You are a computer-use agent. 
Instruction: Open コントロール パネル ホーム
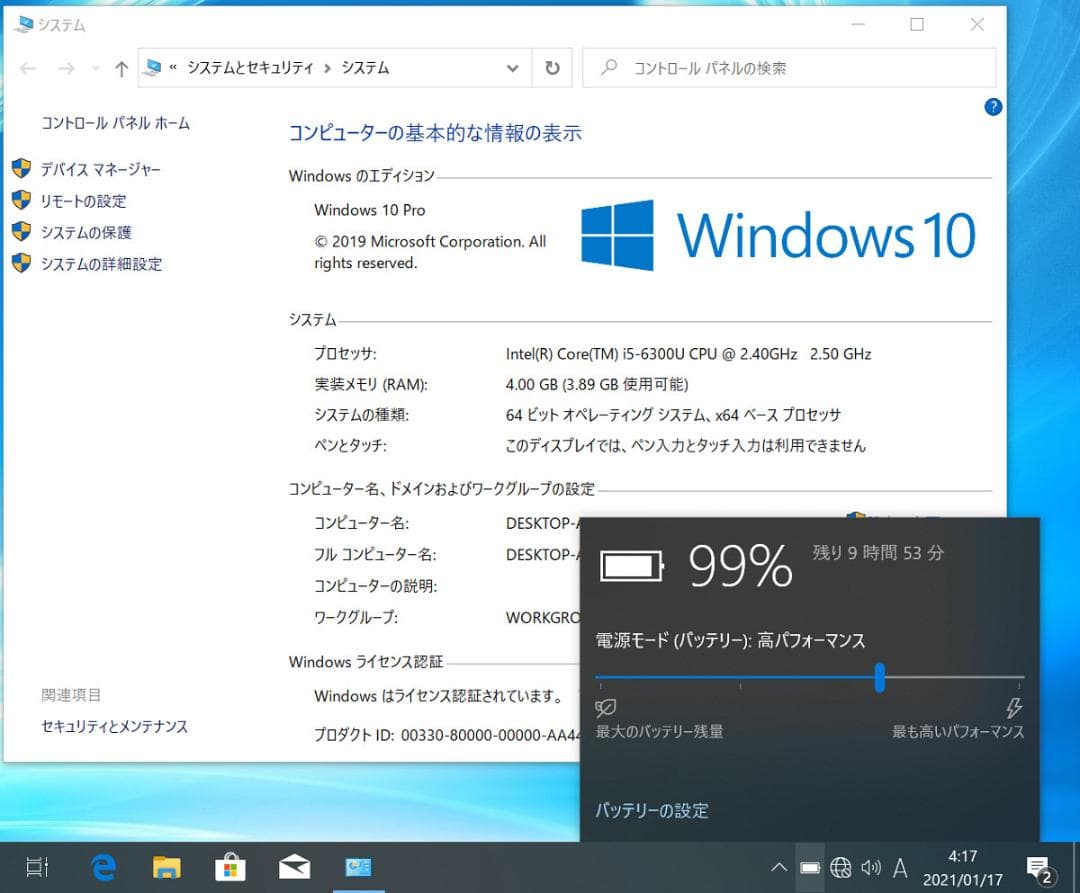tap(116, 123)
